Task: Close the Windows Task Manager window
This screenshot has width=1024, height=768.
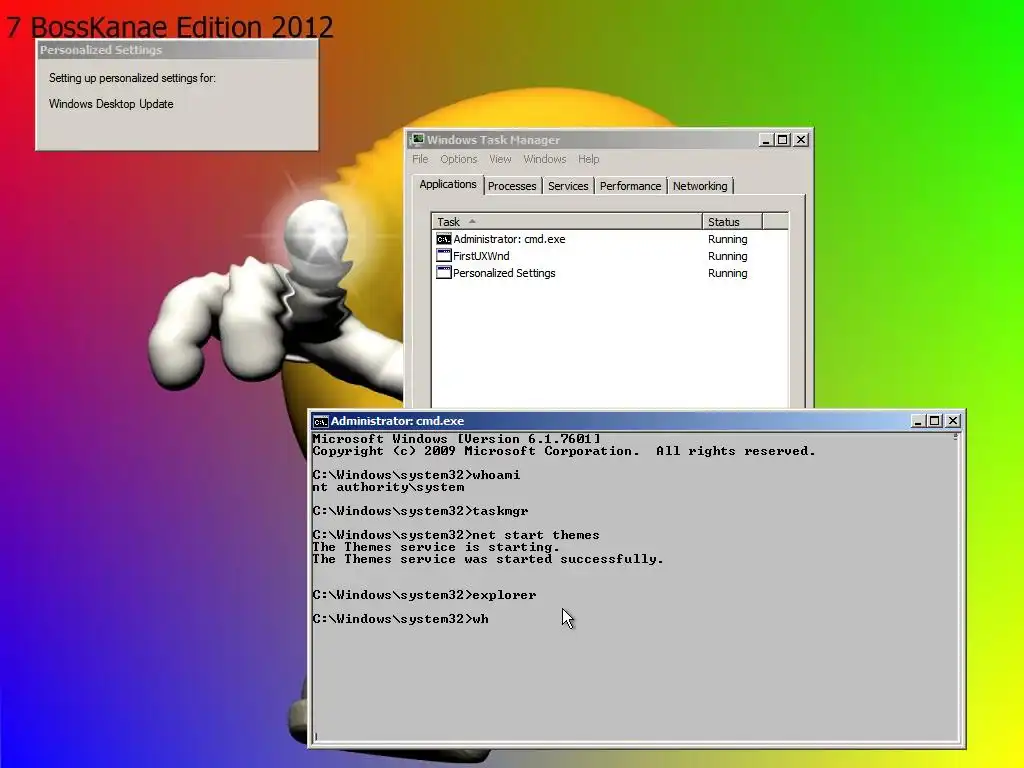Action: pos(801,140)
